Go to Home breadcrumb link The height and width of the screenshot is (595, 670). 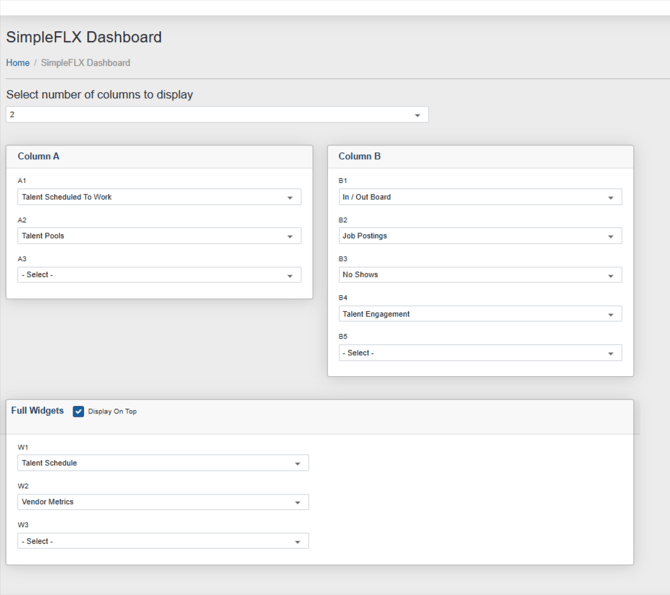(x=18, y=63)
